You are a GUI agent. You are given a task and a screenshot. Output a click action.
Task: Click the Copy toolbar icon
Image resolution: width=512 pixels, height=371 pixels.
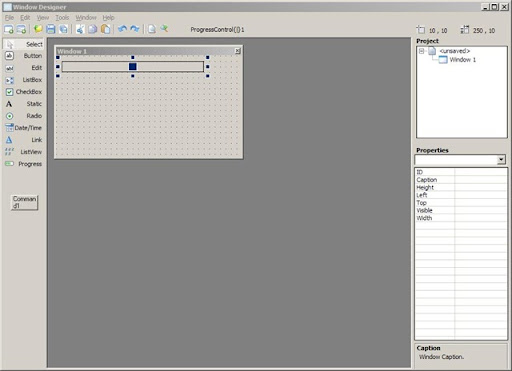93,29
